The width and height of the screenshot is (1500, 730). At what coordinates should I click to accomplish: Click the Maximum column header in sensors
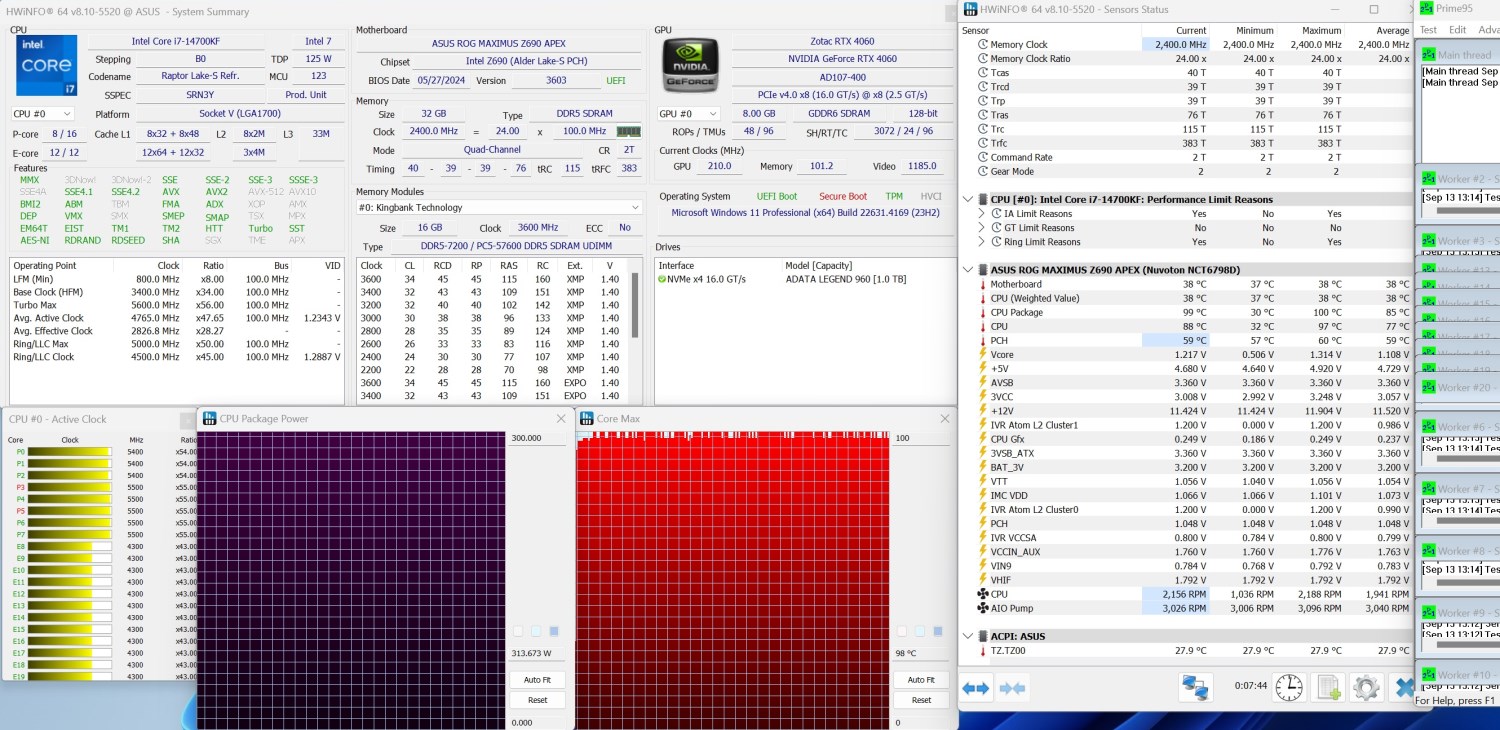(x=1321, y=30)
